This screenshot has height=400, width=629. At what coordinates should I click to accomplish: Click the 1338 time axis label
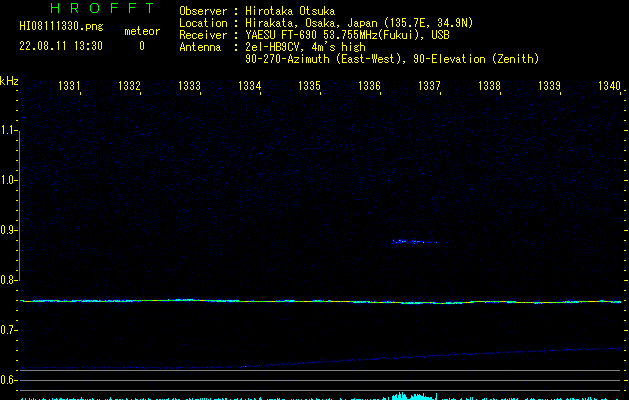489,85
